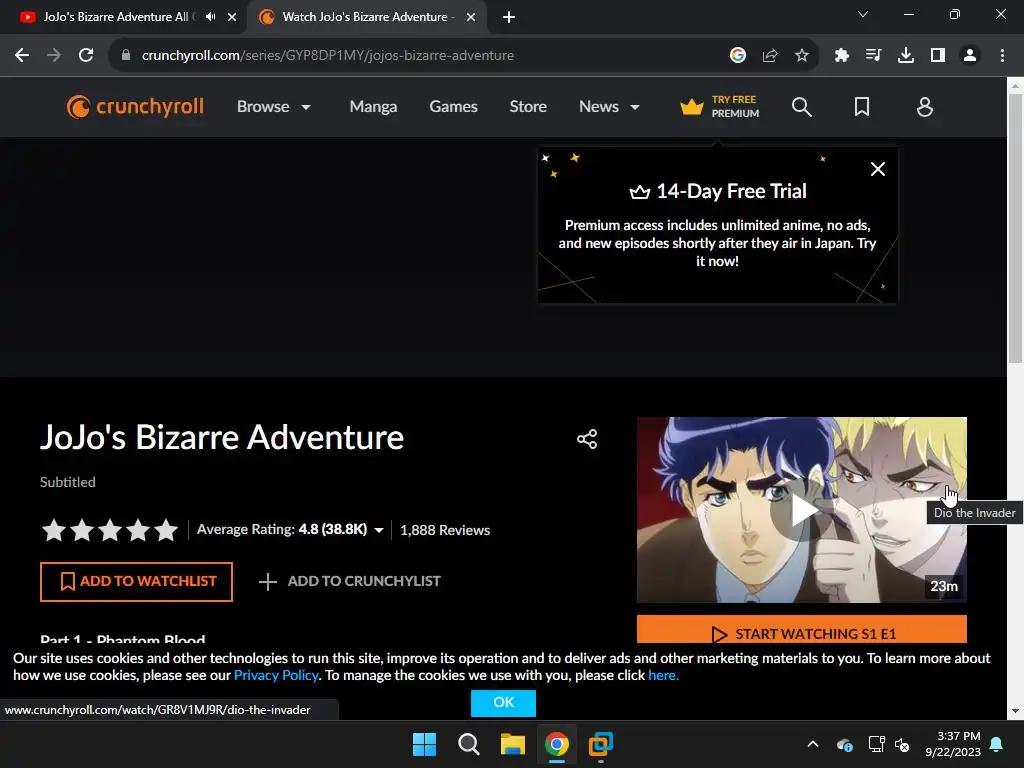Click the volume muted tray icon
The height and width of the screenshot is (768, 1024).
click(x=903, y=744)
